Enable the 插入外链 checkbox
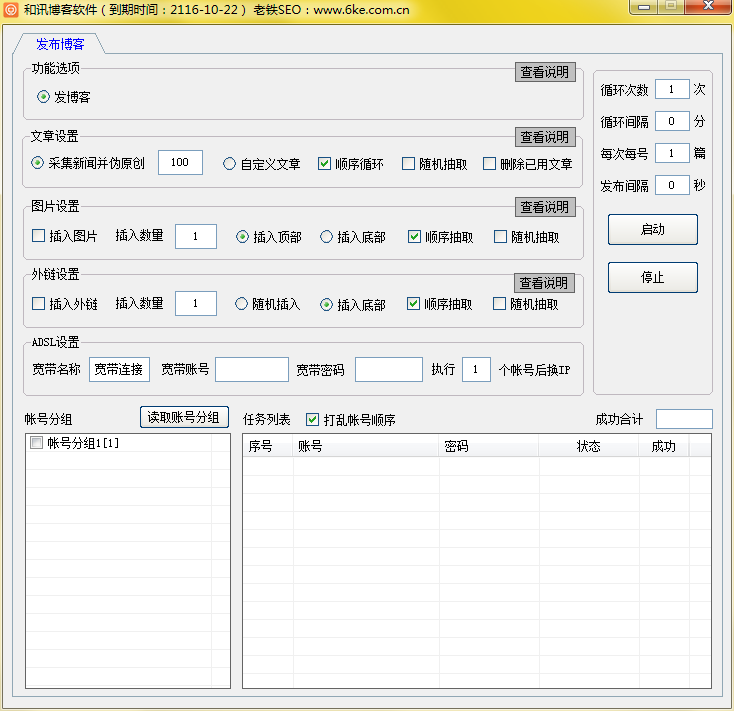 (39, 304)
